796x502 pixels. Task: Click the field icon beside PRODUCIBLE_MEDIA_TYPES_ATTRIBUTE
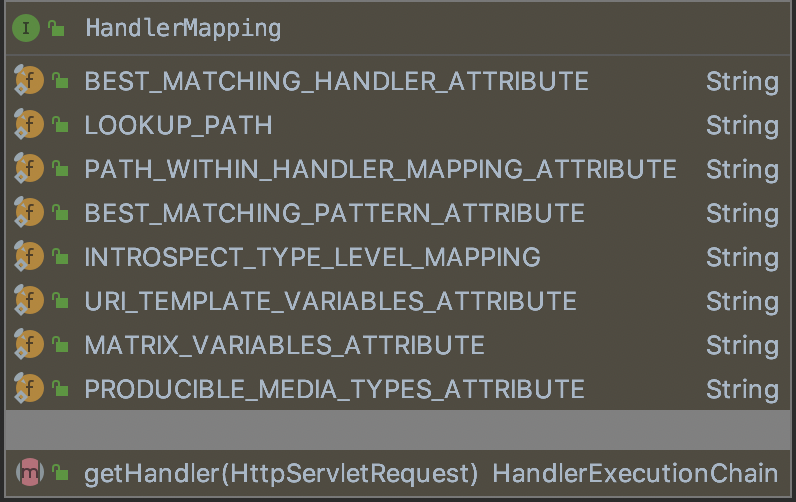28,390
